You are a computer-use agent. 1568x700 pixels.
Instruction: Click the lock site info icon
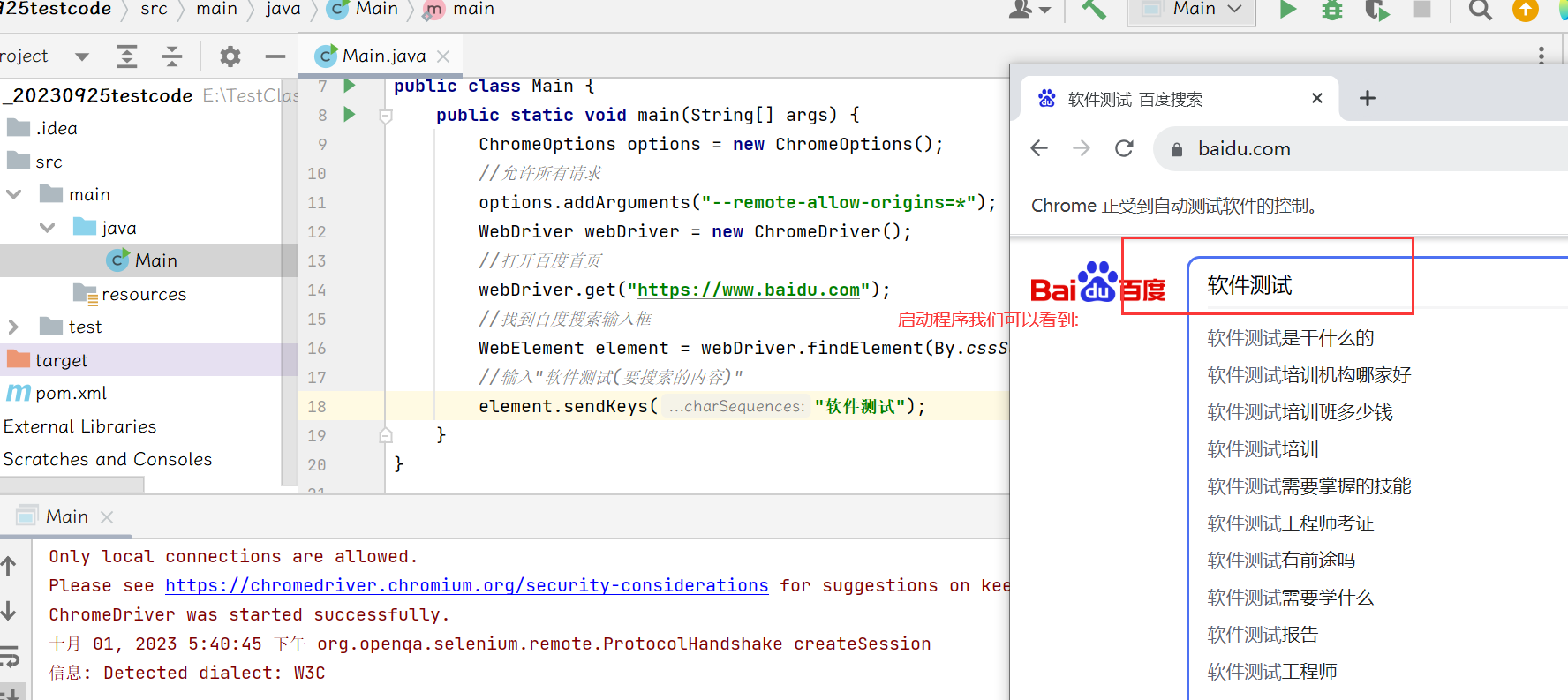(x=1177, y=149)
